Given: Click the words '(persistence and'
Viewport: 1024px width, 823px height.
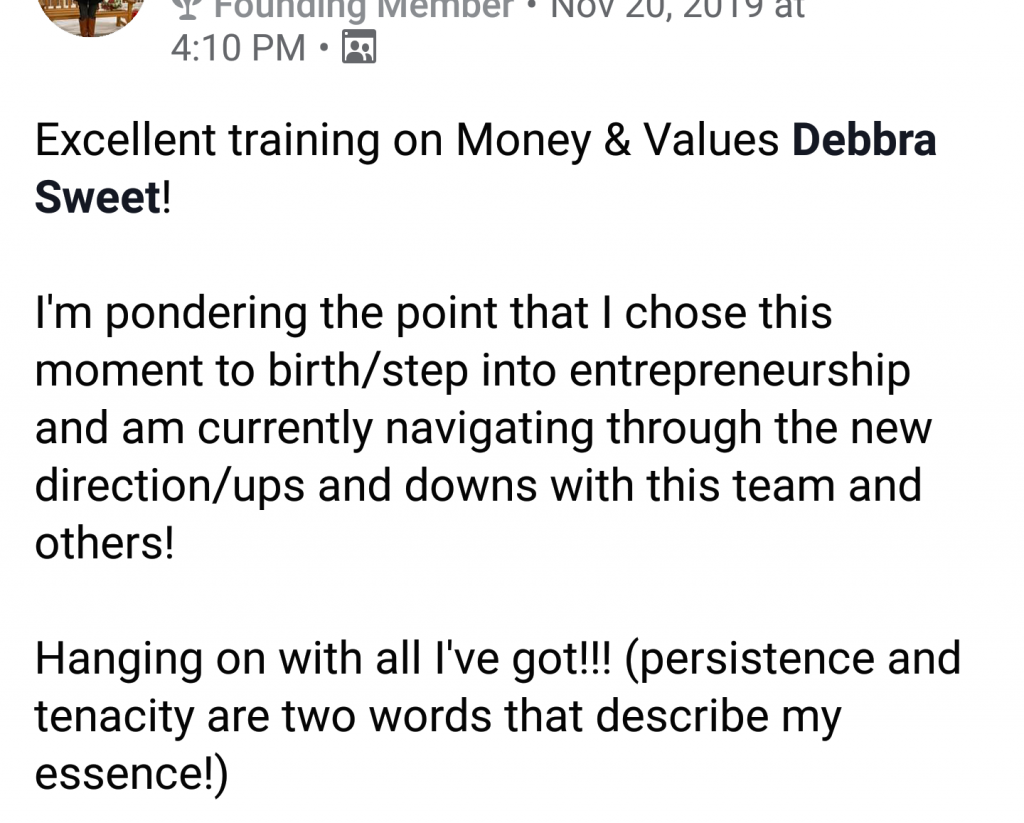Looking at the screenshot, I should click(x=792, y=658).
